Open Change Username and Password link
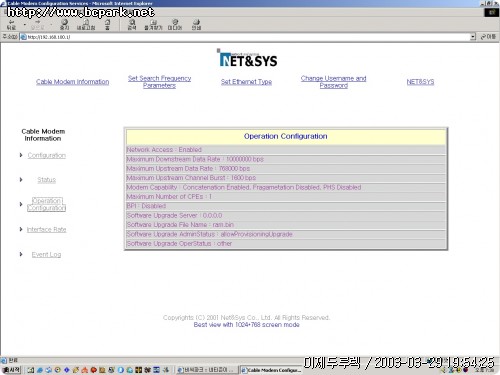 point(333,82)
